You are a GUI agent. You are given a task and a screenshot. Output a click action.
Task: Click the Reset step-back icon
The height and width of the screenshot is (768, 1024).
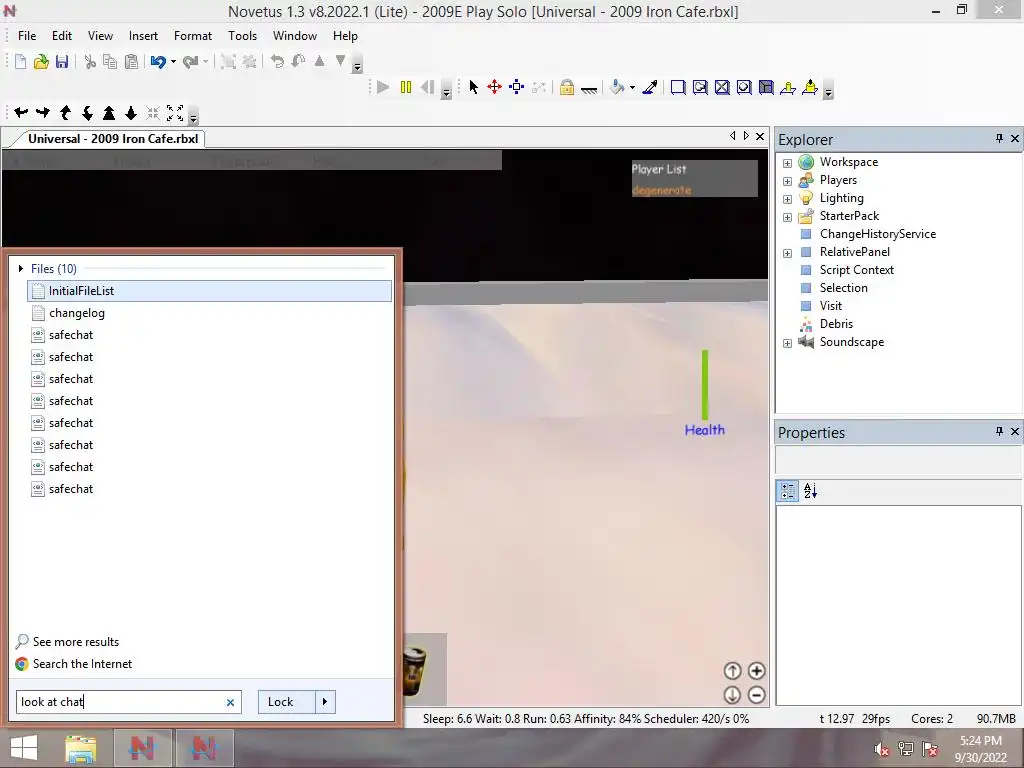(x=428, y=88)
